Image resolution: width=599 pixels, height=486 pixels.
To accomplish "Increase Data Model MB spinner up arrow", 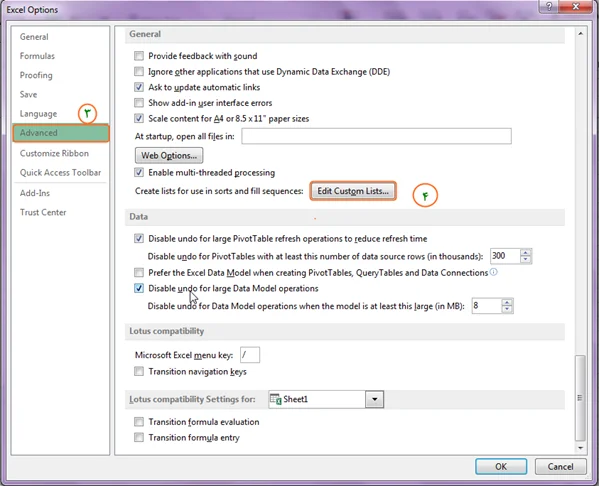I will [507, 302].
